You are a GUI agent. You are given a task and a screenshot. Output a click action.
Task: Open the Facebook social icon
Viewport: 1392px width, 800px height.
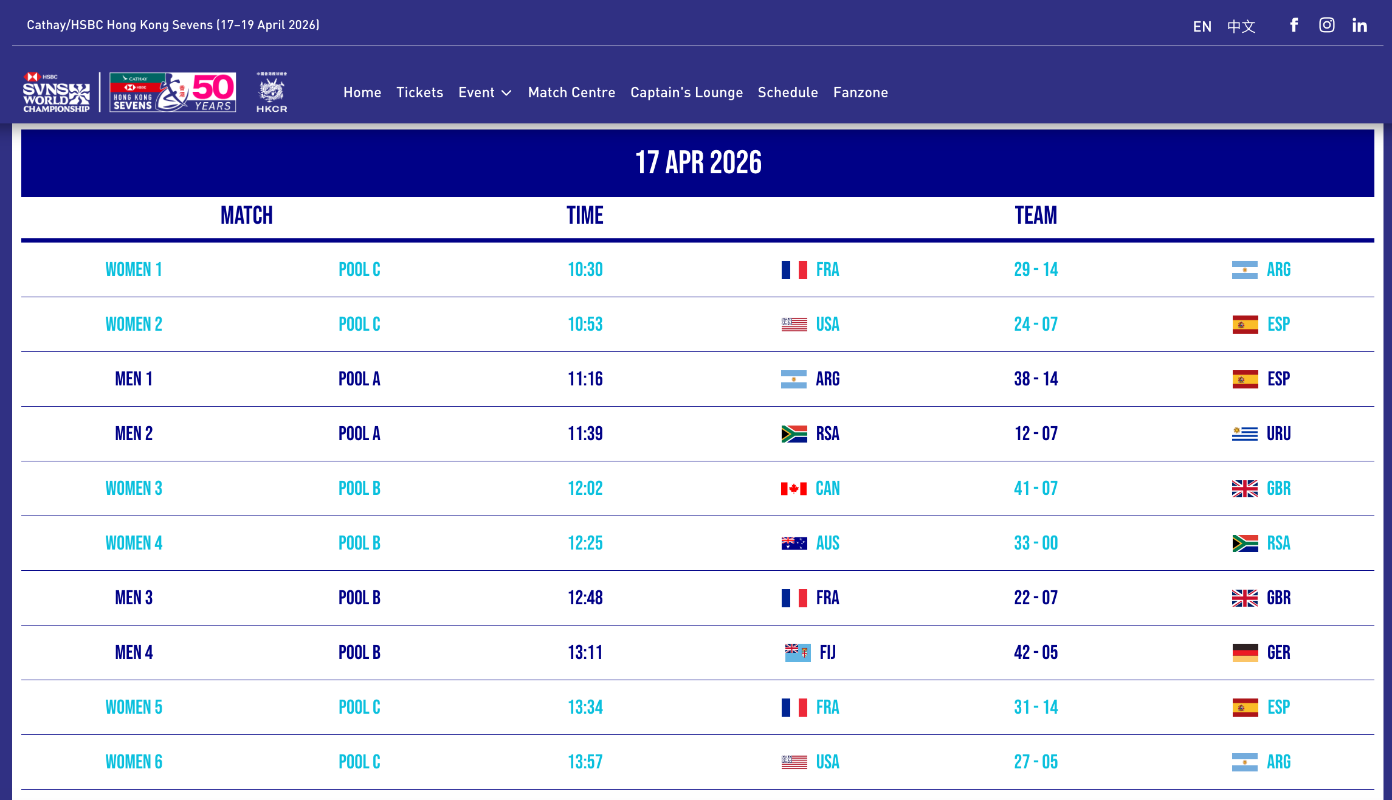(x=1294, y=25)
